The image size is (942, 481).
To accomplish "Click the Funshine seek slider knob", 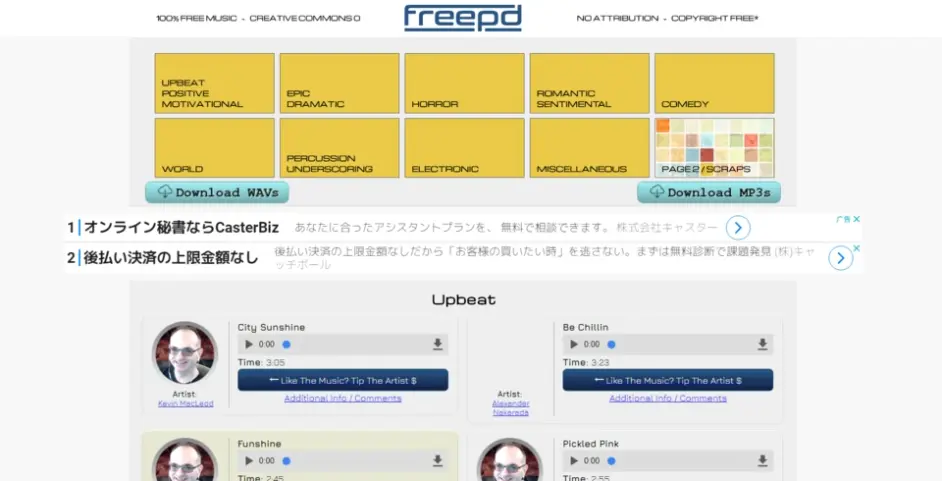I will [x=287, y=461].
